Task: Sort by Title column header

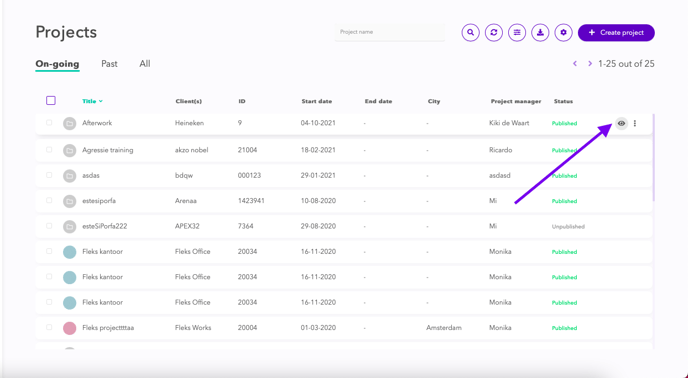Action: (92, 101)
